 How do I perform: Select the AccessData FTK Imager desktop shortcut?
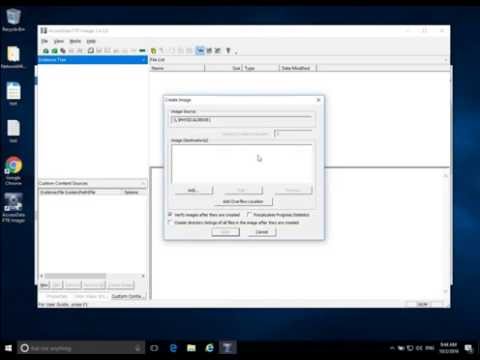13,207
